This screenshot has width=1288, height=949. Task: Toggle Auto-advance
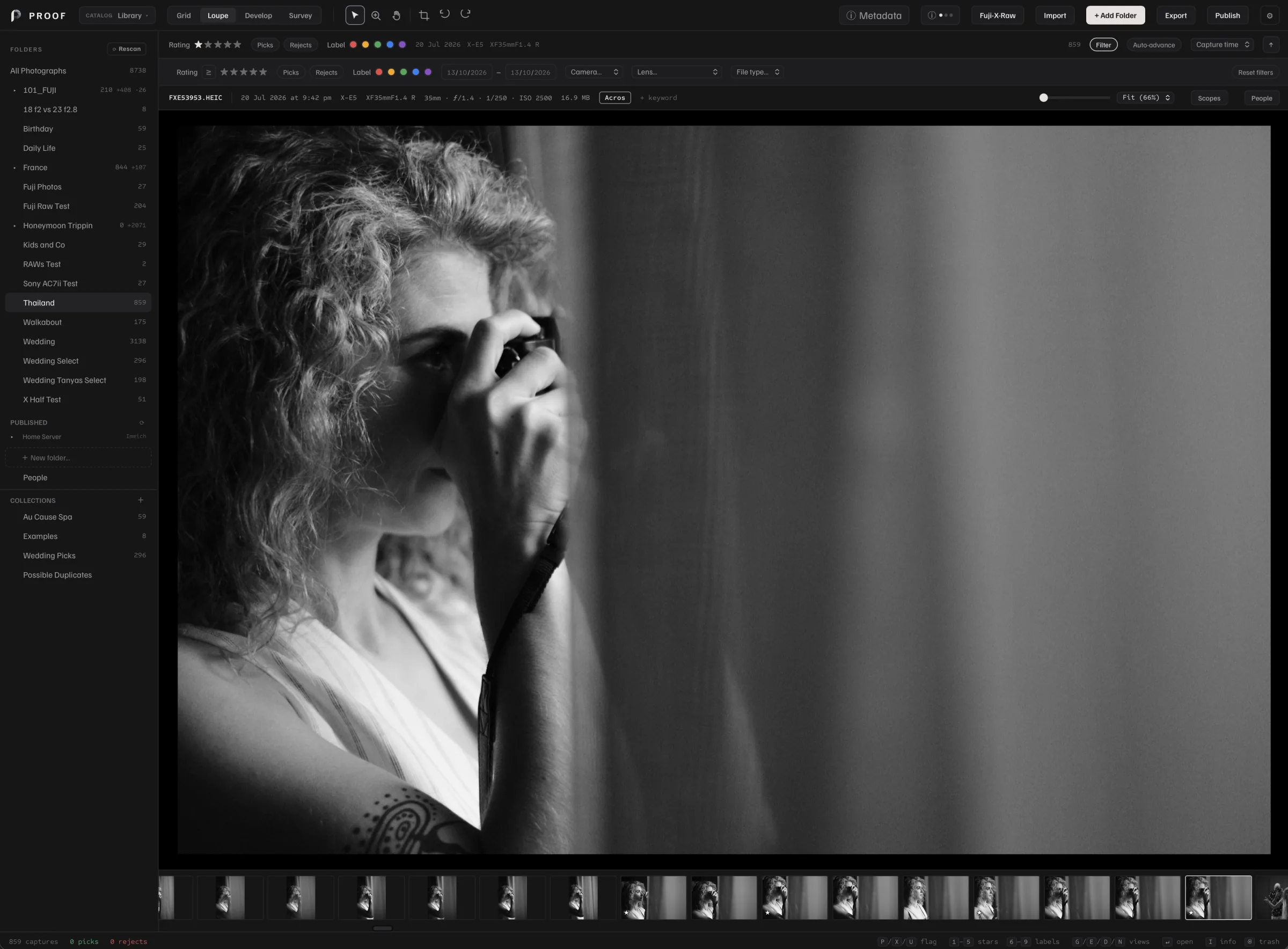coord(1154,45)
